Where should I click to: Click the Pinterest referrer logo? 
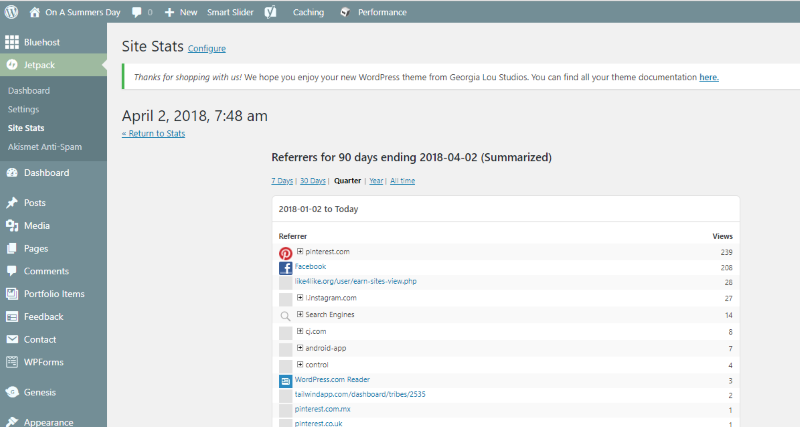pyautogui.click(x=286, y=253)
